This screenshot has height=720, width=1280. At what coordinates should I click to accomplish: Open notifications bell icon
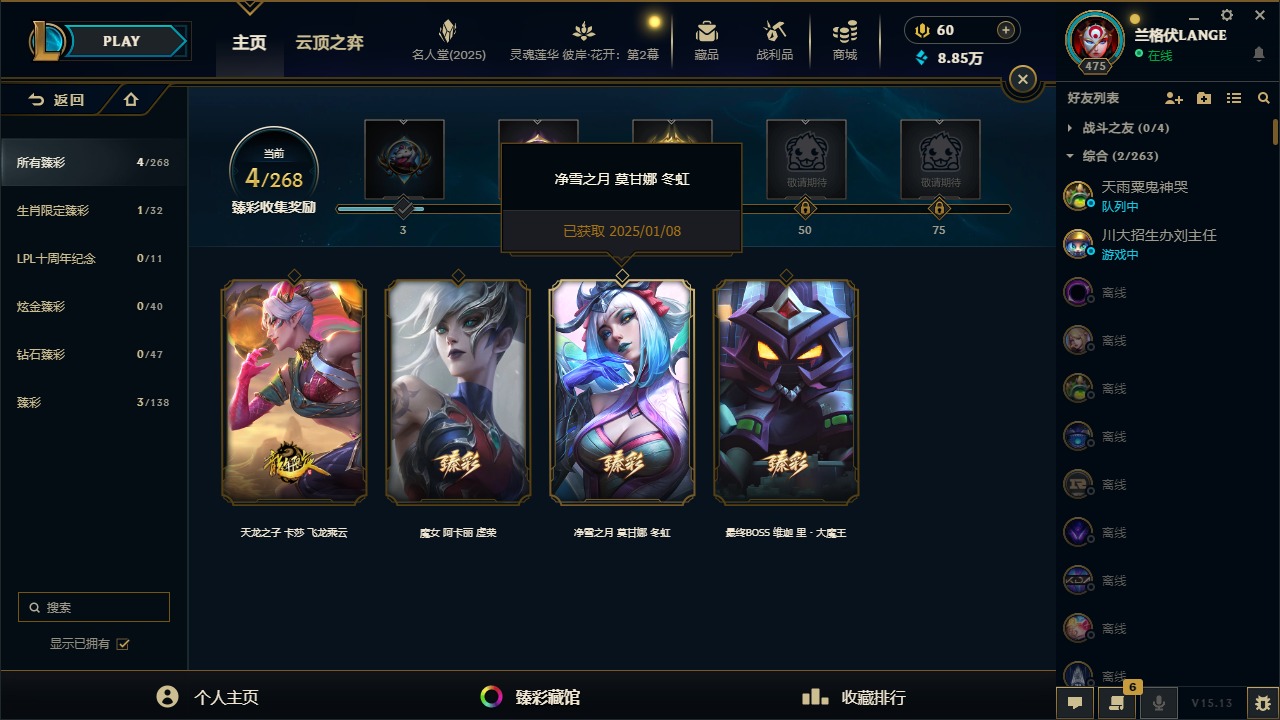1259,54
